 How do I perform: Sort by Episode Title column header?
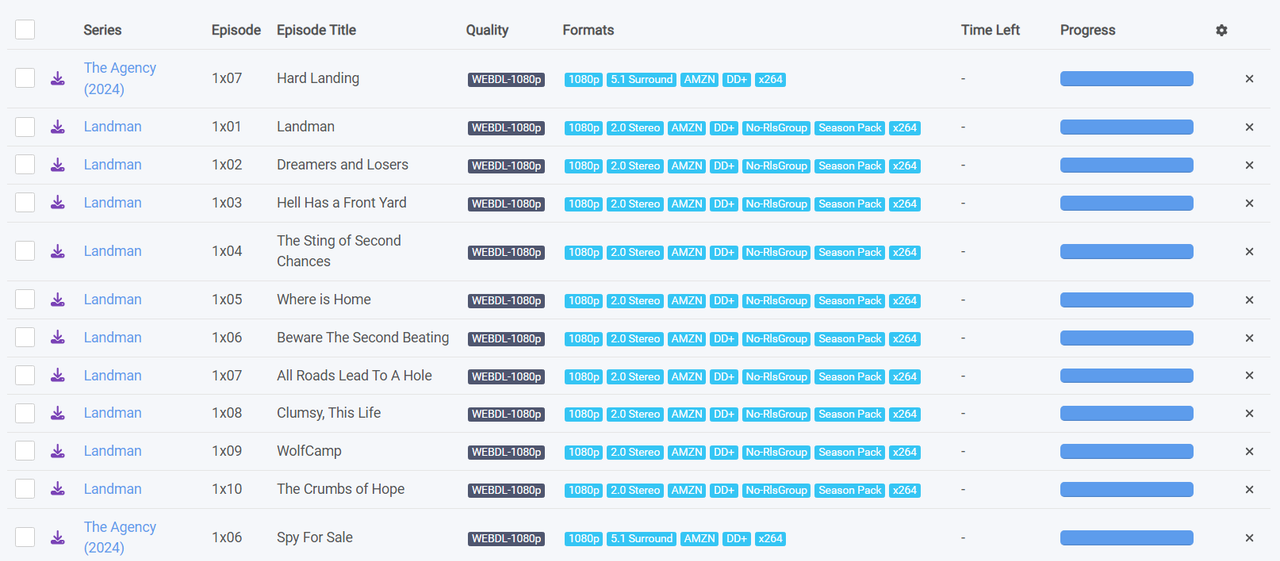(316, 30)
